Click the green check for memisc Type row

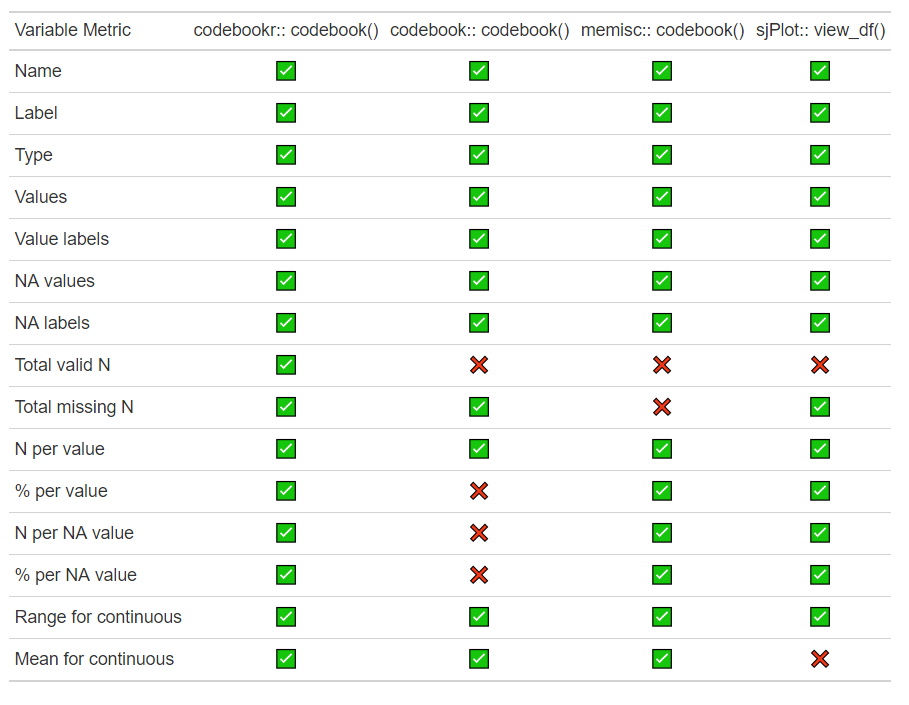pos(662,155)
